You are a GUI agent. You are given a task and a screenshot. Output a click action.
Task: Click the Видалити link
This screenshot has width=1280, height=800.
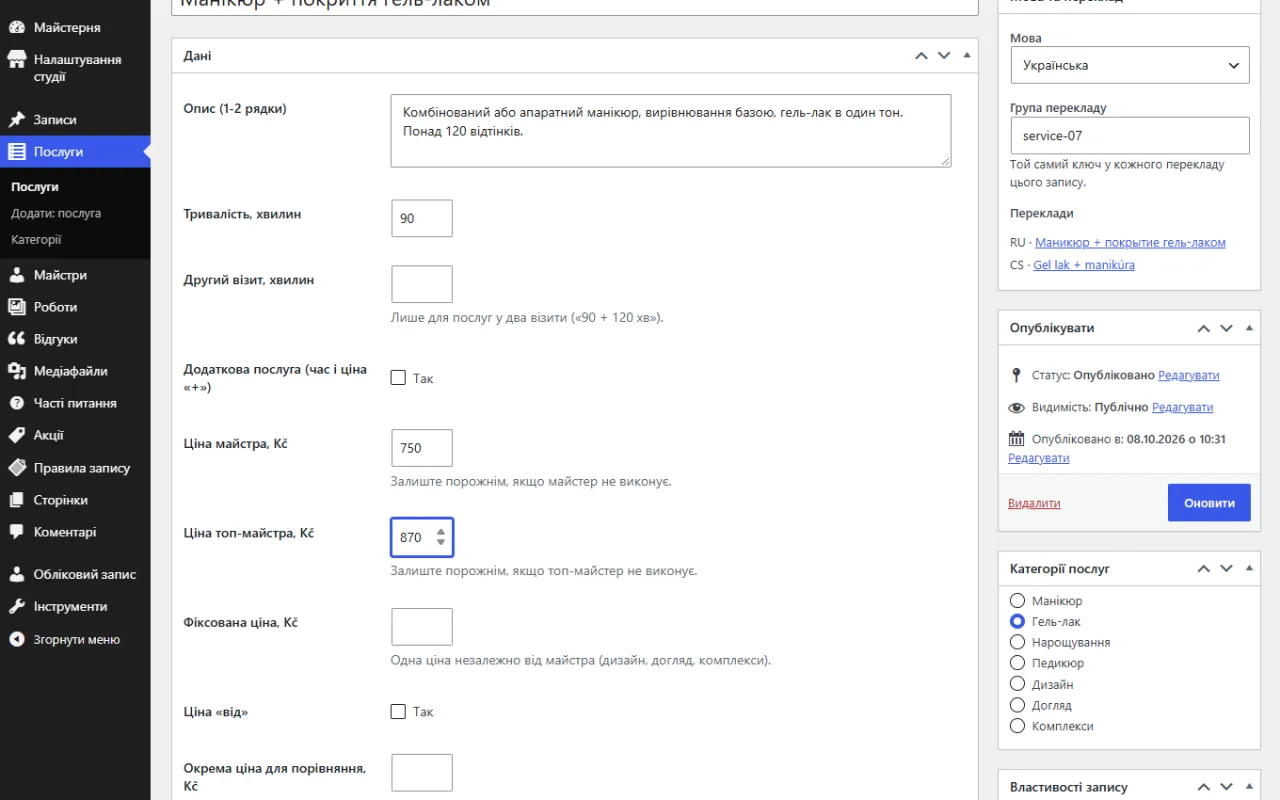[x=1034, y=503]
